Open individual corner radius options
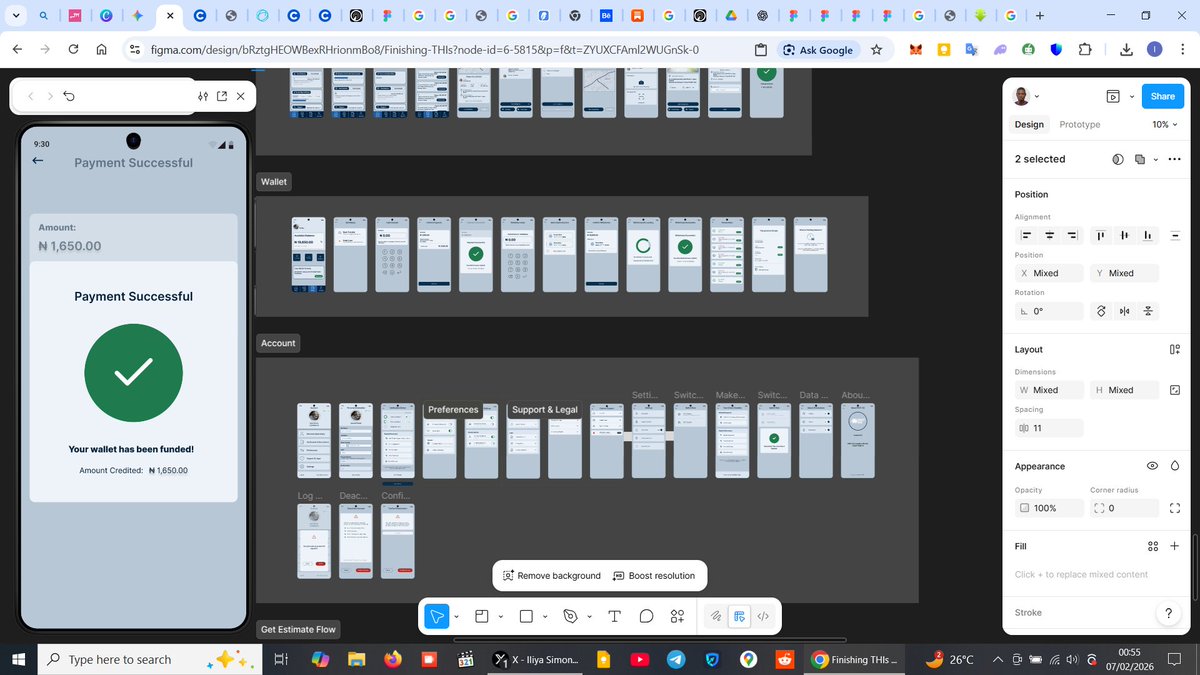The width and height of the screenshot is (1200, 675). point(1174,508)
